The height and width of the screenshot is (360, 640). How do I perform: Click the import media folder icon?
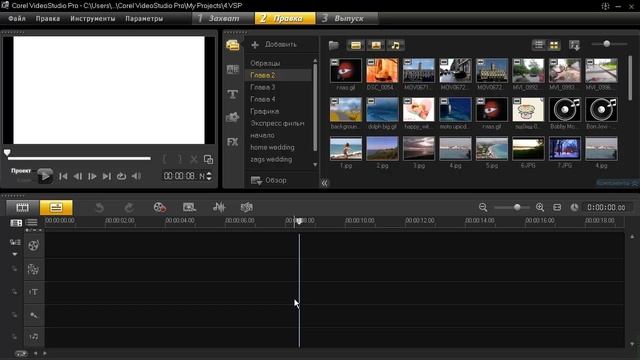[334, 45]
